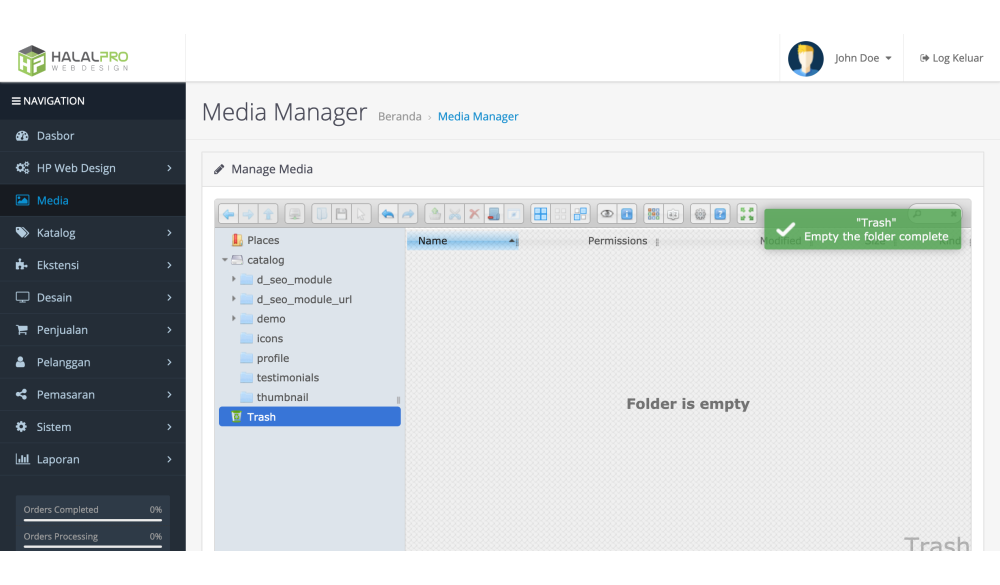Click the Get info icon in toolbar
The image size is (1000, 585).
click(x=627, y=214)
